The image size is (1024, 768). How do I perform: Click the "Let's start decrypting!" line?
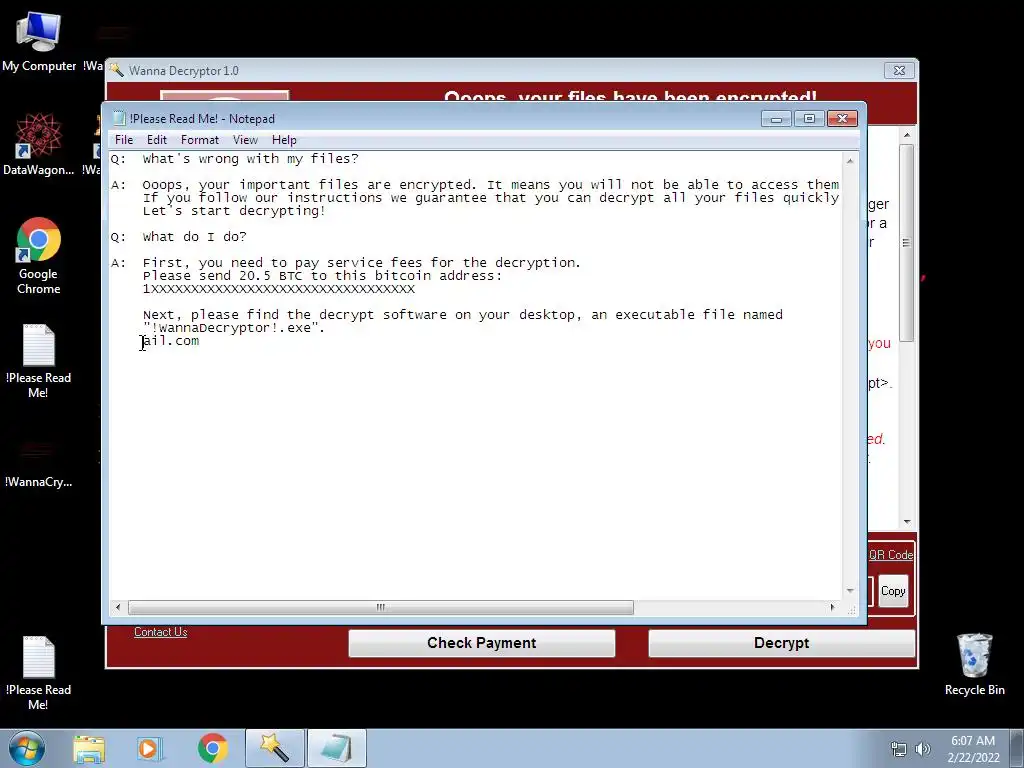coord(234,211)
